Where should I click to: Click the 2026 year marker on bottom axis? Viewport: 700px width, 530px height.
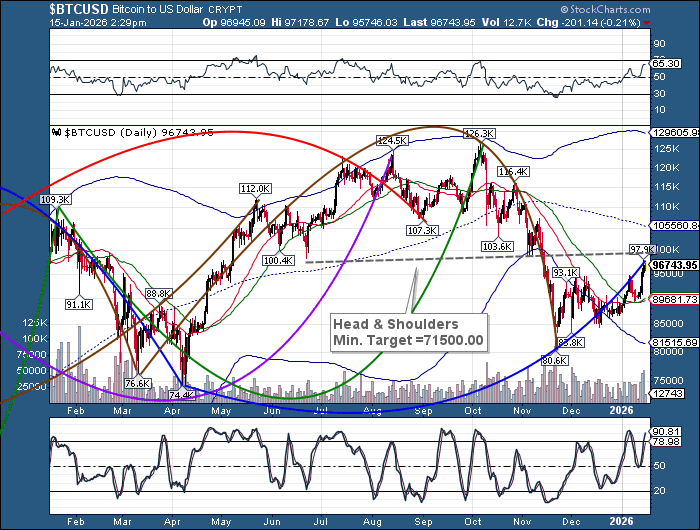622,521
